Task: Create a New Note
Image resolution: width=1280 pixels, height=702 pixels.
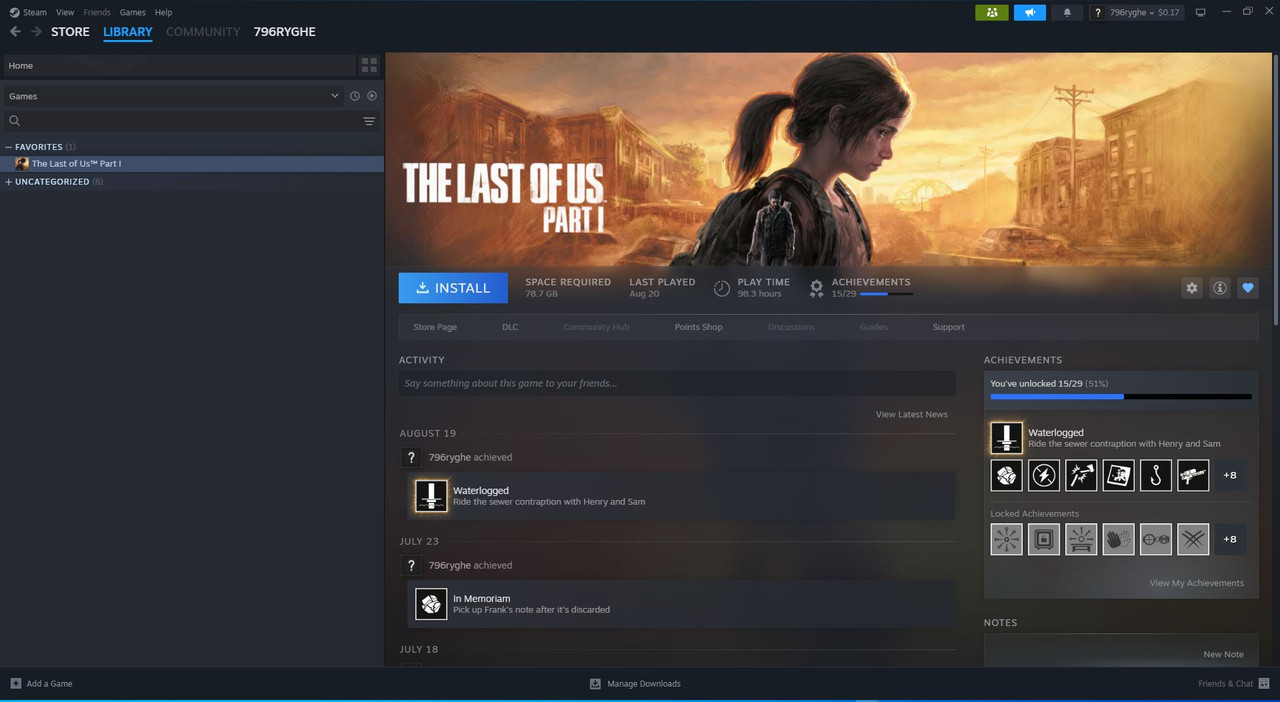Action: (1224, 654)
